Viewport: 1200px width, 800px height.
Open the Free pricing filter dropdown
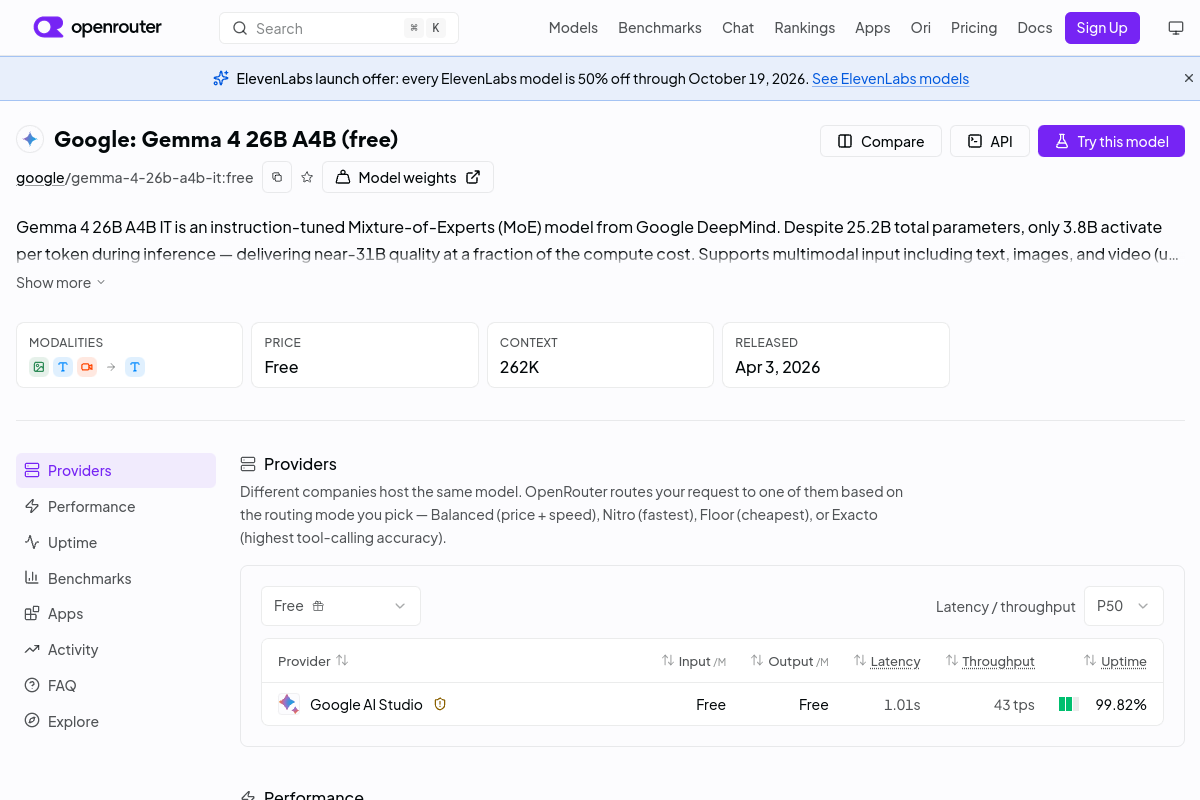(x=341, y=606)
